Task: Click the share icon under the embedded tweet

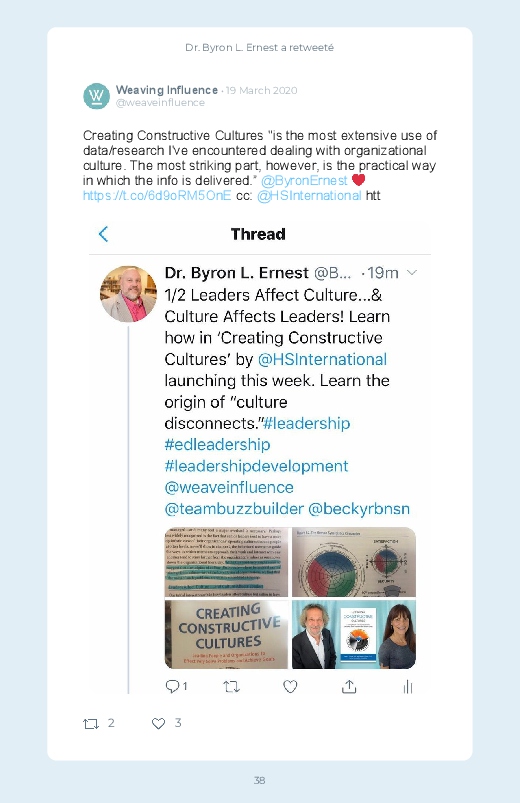Action: [x=349, y=686]
